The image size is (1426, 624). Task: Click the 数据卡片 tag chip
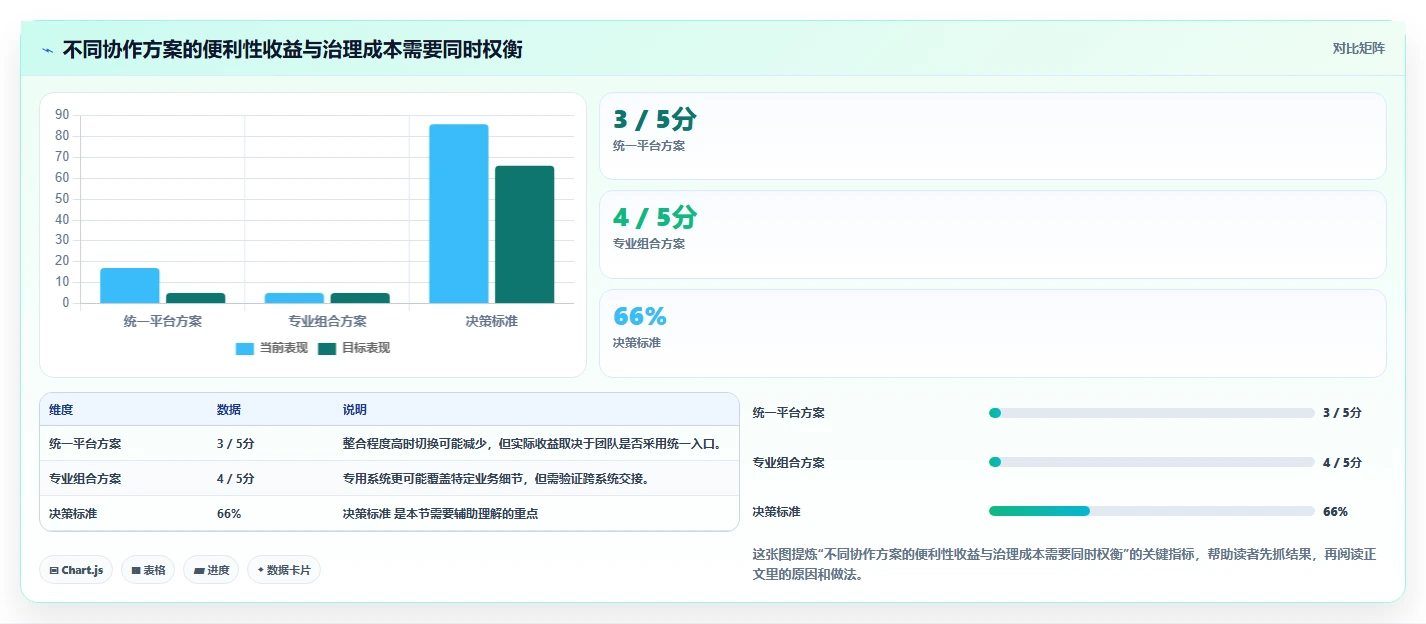(284, 570)
